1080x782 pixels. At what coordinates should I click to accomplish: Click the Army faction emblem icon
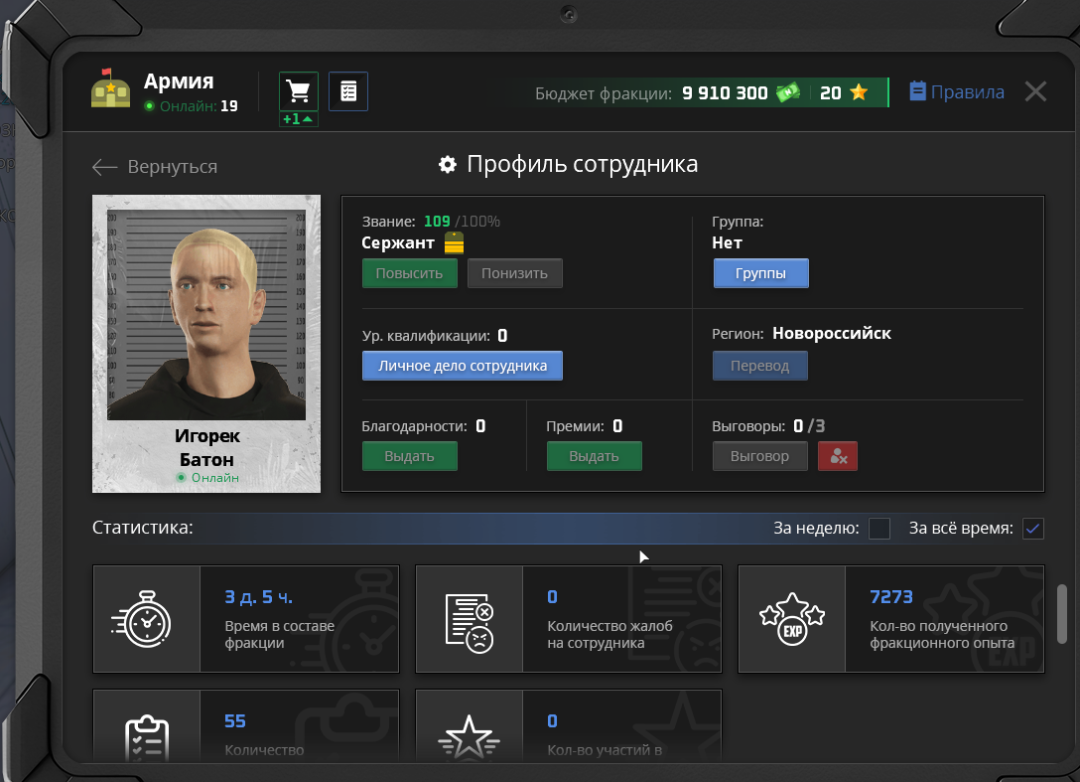(111, 92)
